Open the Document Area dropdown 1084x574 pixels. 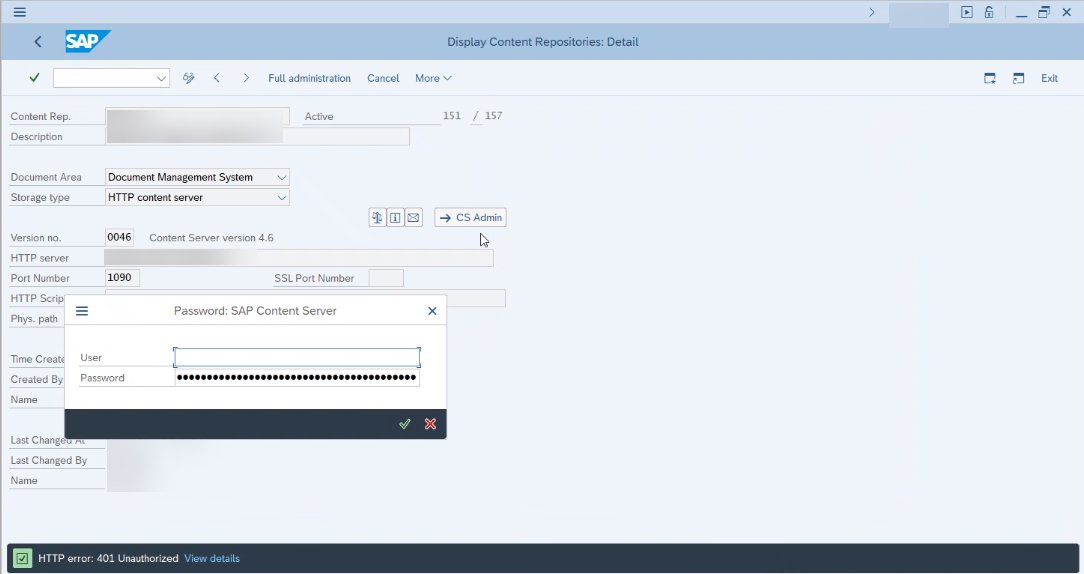point(281,177)
